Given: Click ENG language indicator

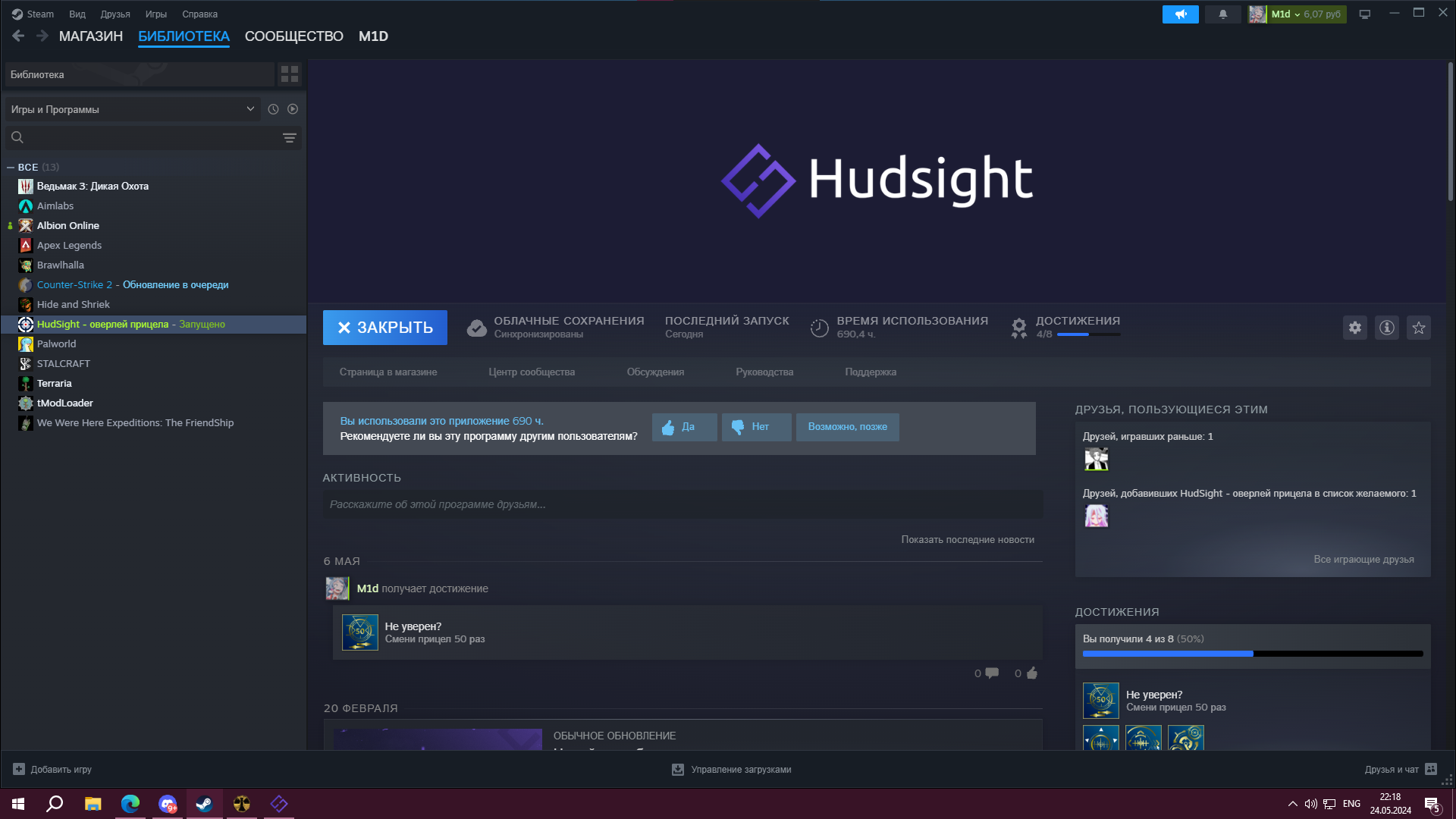Looking at the screenshot, I should (1351, 804).
